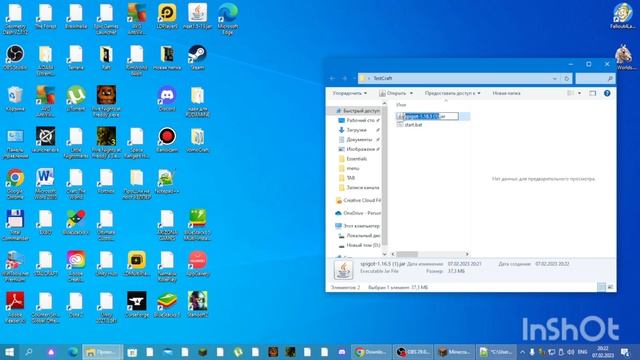Open the Новая папка desktop folder

tap(167, 58)
